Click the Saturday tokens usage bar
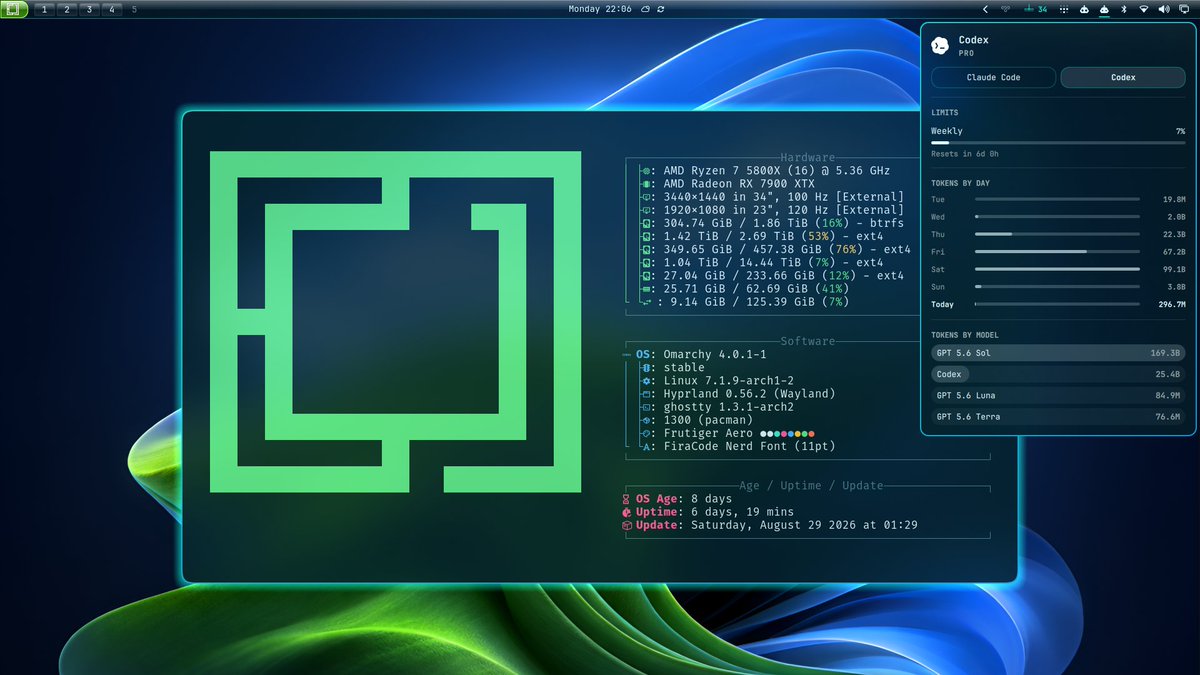 tap(1057, 269)
